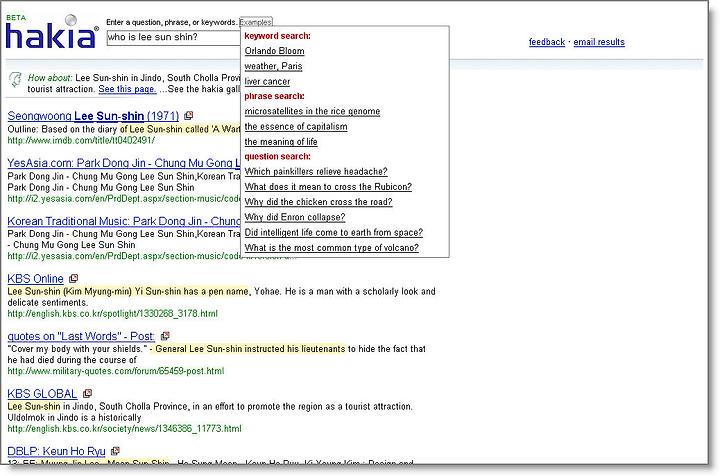Click the 'Enter a question, phrase, or keywords.' label
720x476 pixels.
click(x=171, y=22)
